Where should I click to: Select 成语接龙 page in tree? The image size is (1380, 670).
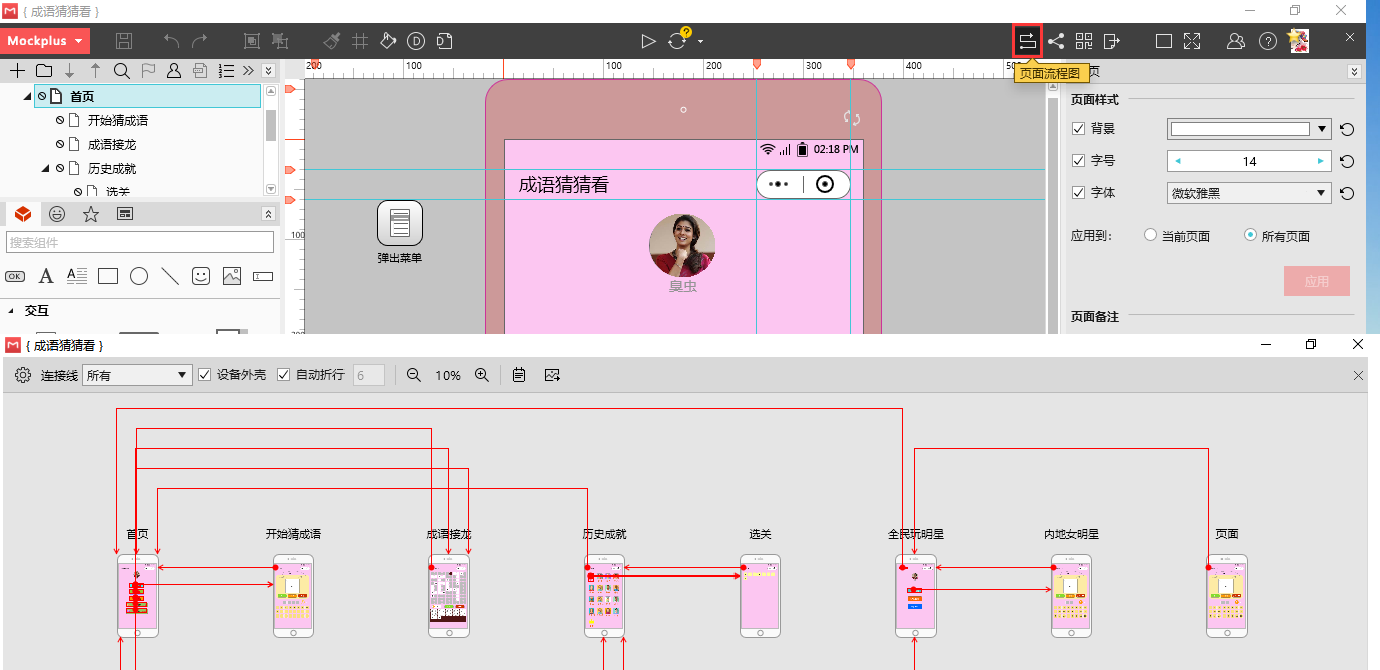pos(111,145)
